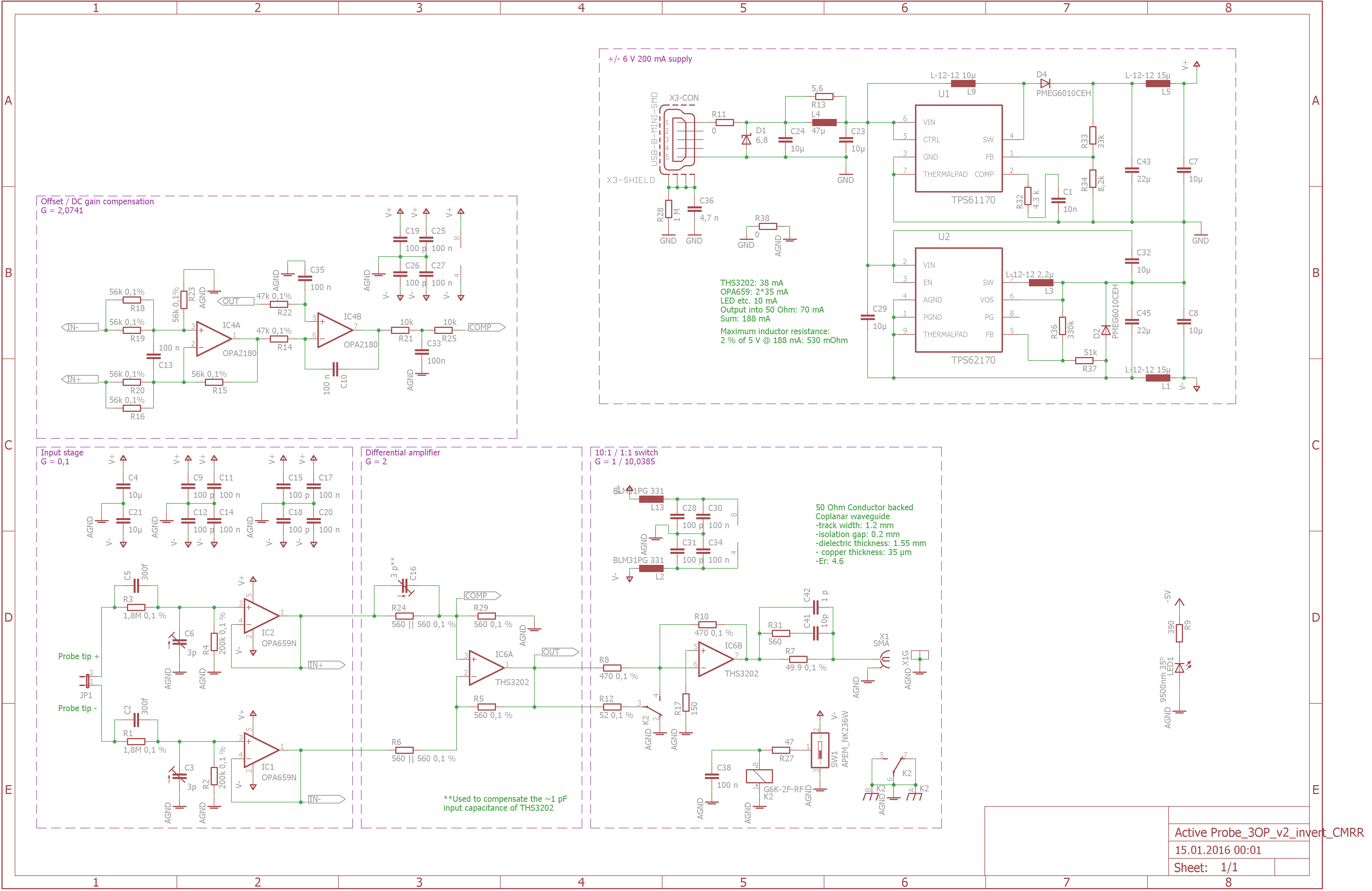Click the L5 15µ inductor near V+
The image size is (1372, 891).
coord(1158,83)
